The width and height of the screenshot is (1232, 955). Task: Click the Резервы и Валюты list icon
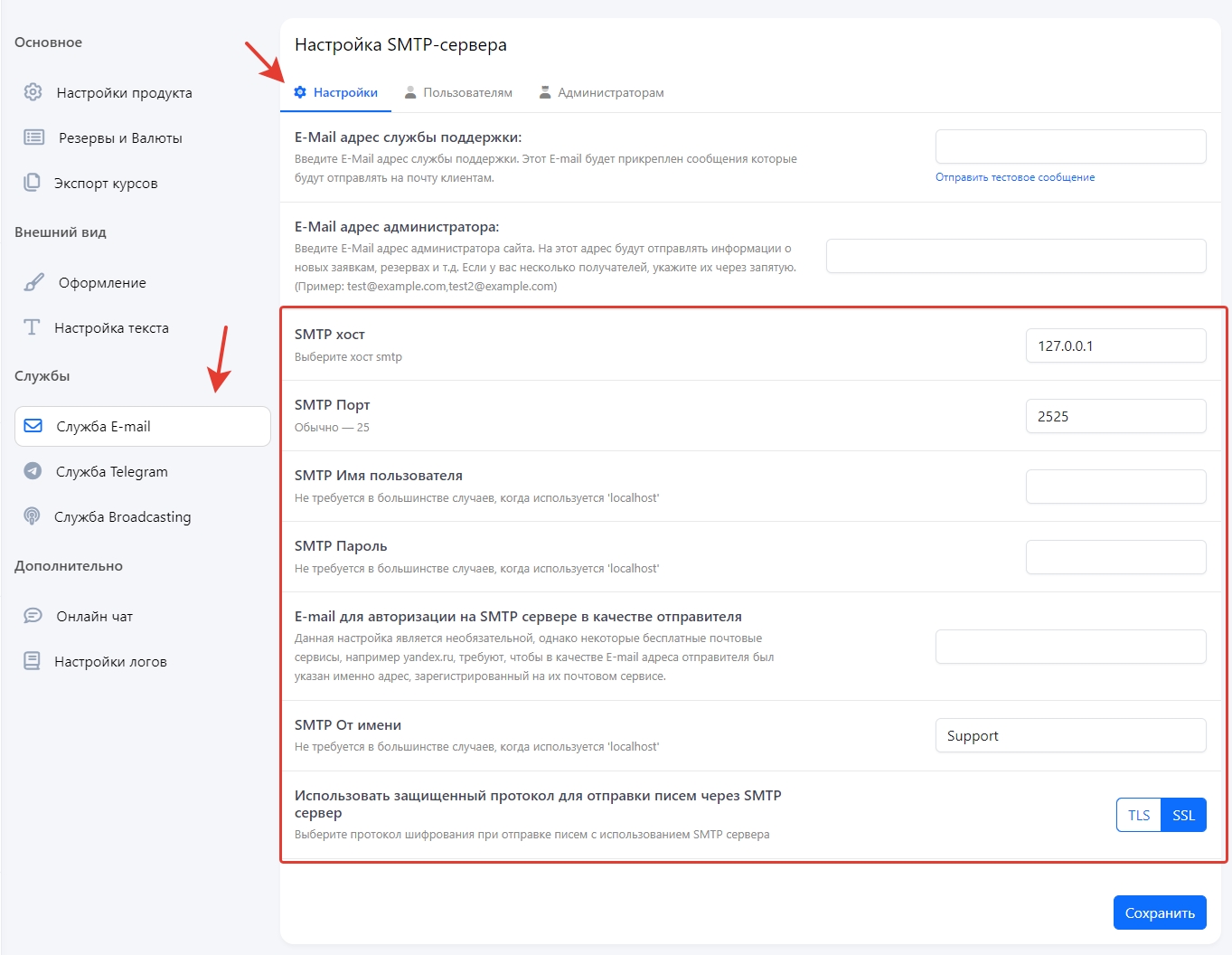click(33, 137)
